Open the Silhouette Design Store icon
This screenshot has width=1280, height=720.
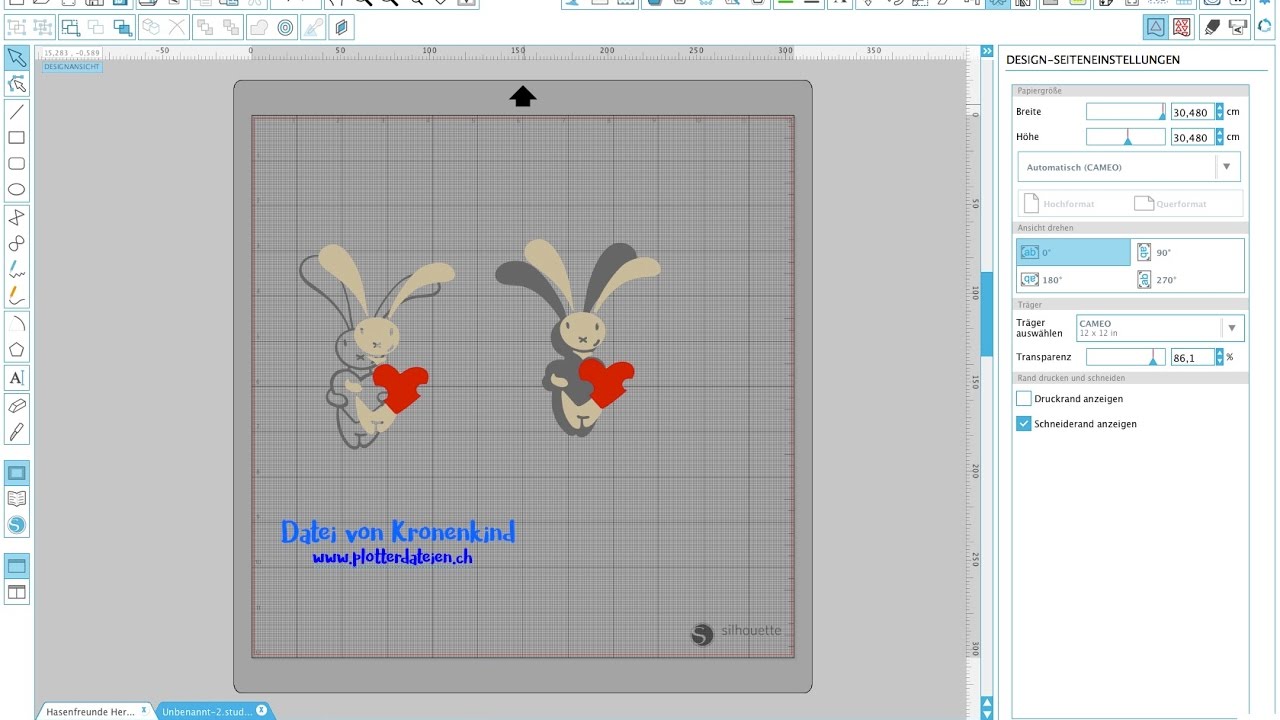[x=17, y=525]
